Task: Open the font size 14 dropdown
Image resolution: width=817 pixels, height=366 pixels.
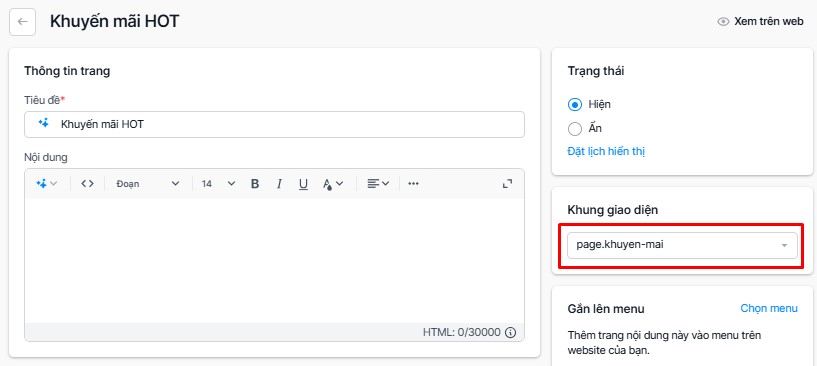Action: tap(218, 184)
